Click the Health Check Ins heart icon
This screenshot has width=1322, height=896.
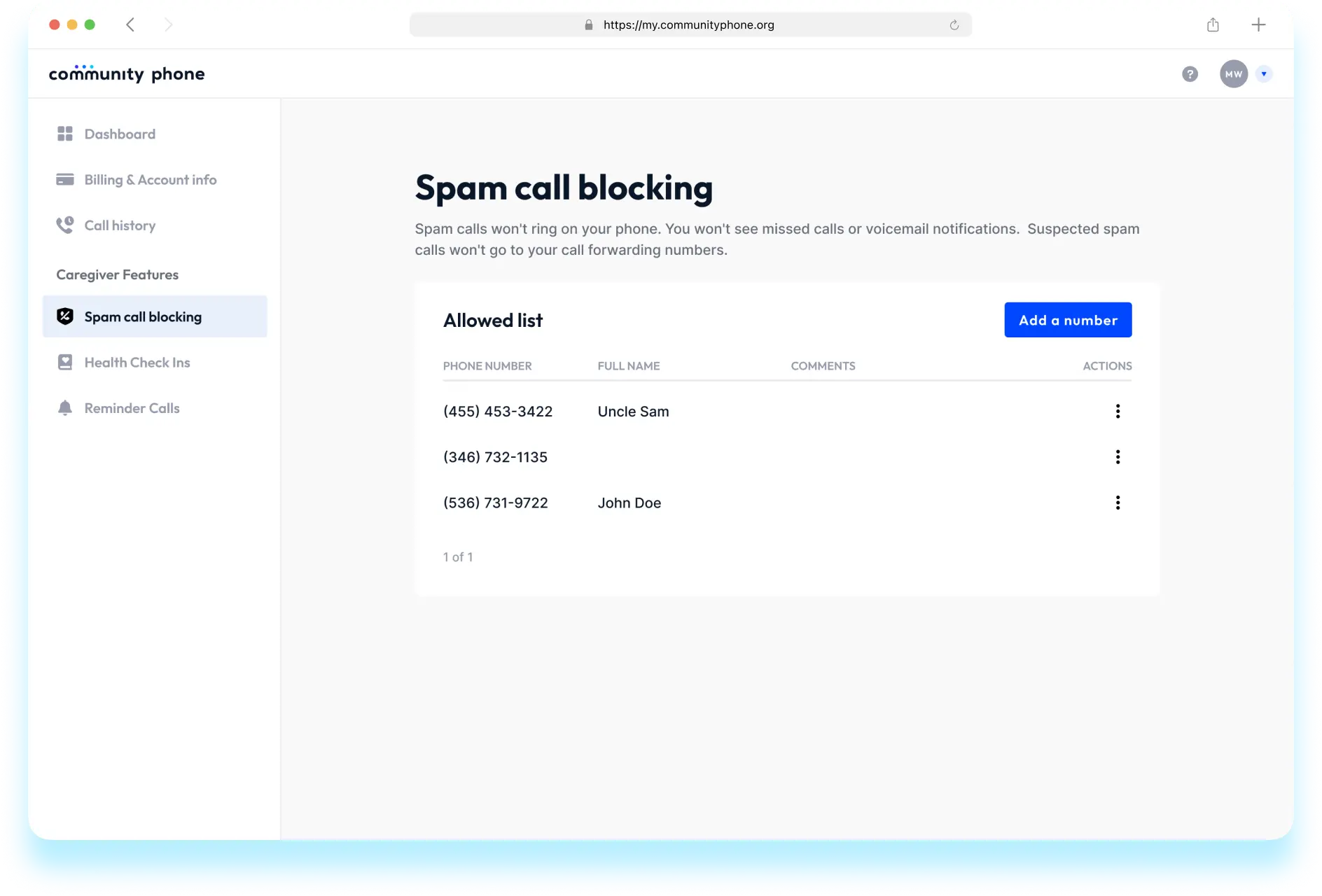[x=65, y=363]
